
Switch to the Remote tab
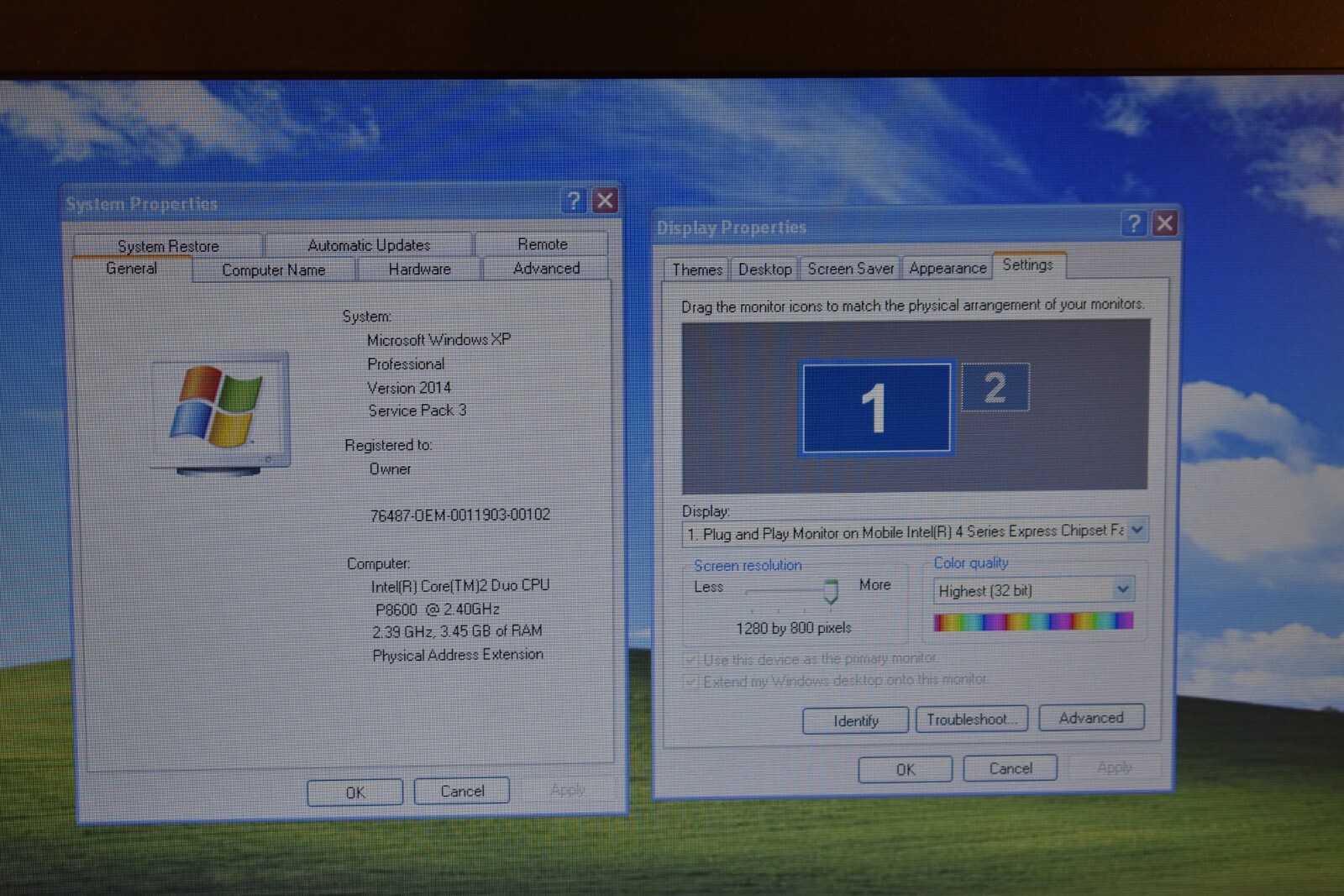pos(542,244)
